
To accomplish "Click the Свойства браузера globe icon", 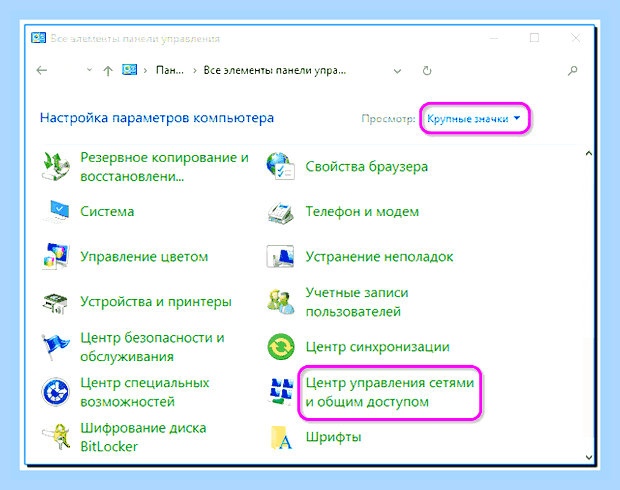I will (280, 166).
